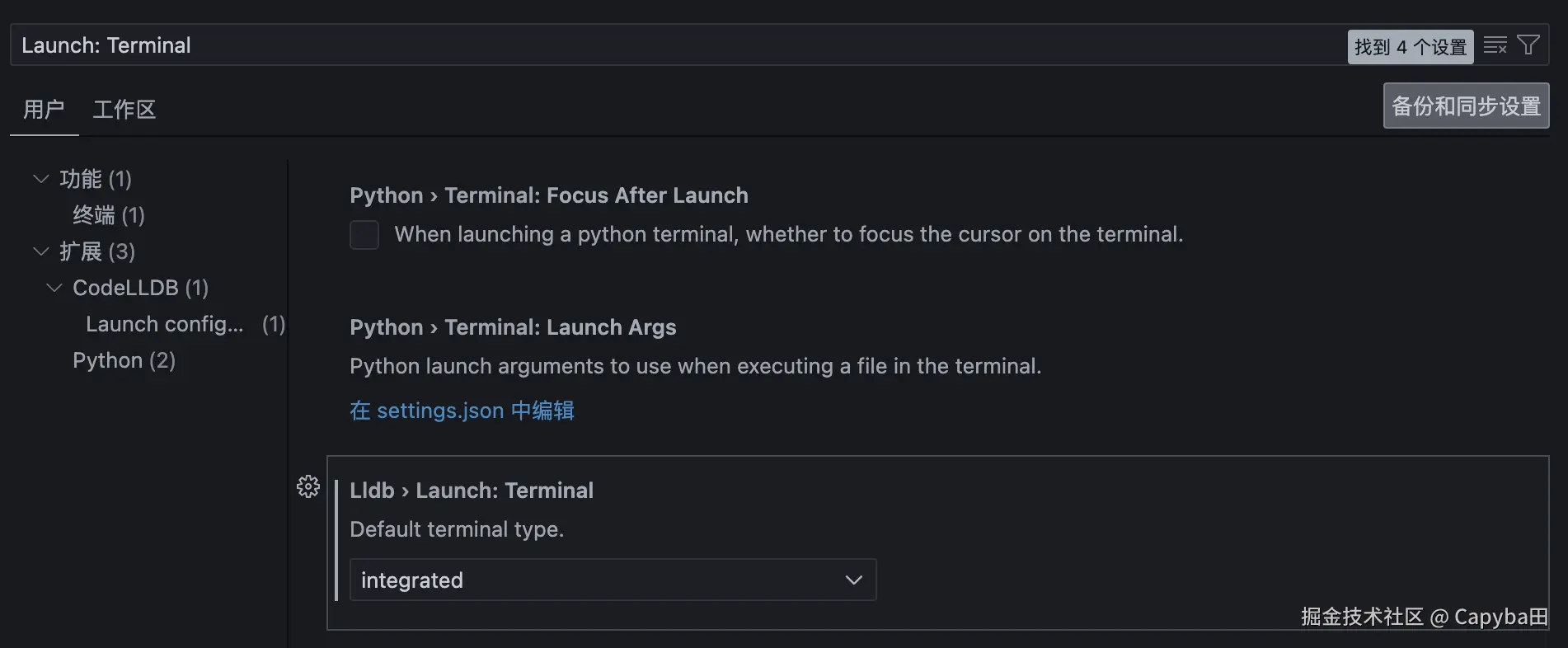Screen dimensions: 1568x648
Task: Collapse the 扩展 tree section
Action: (41, 251)
